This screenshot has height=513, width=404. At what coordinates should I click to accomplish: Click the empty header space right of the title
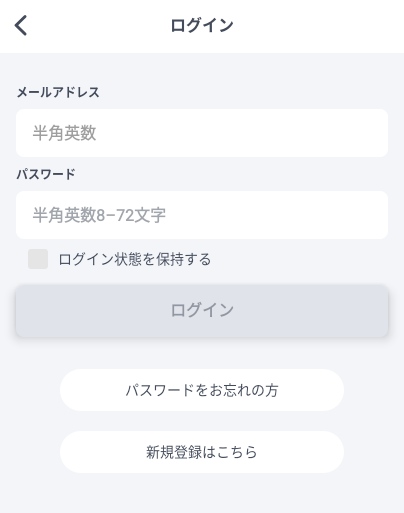click(x=317, y=25)
